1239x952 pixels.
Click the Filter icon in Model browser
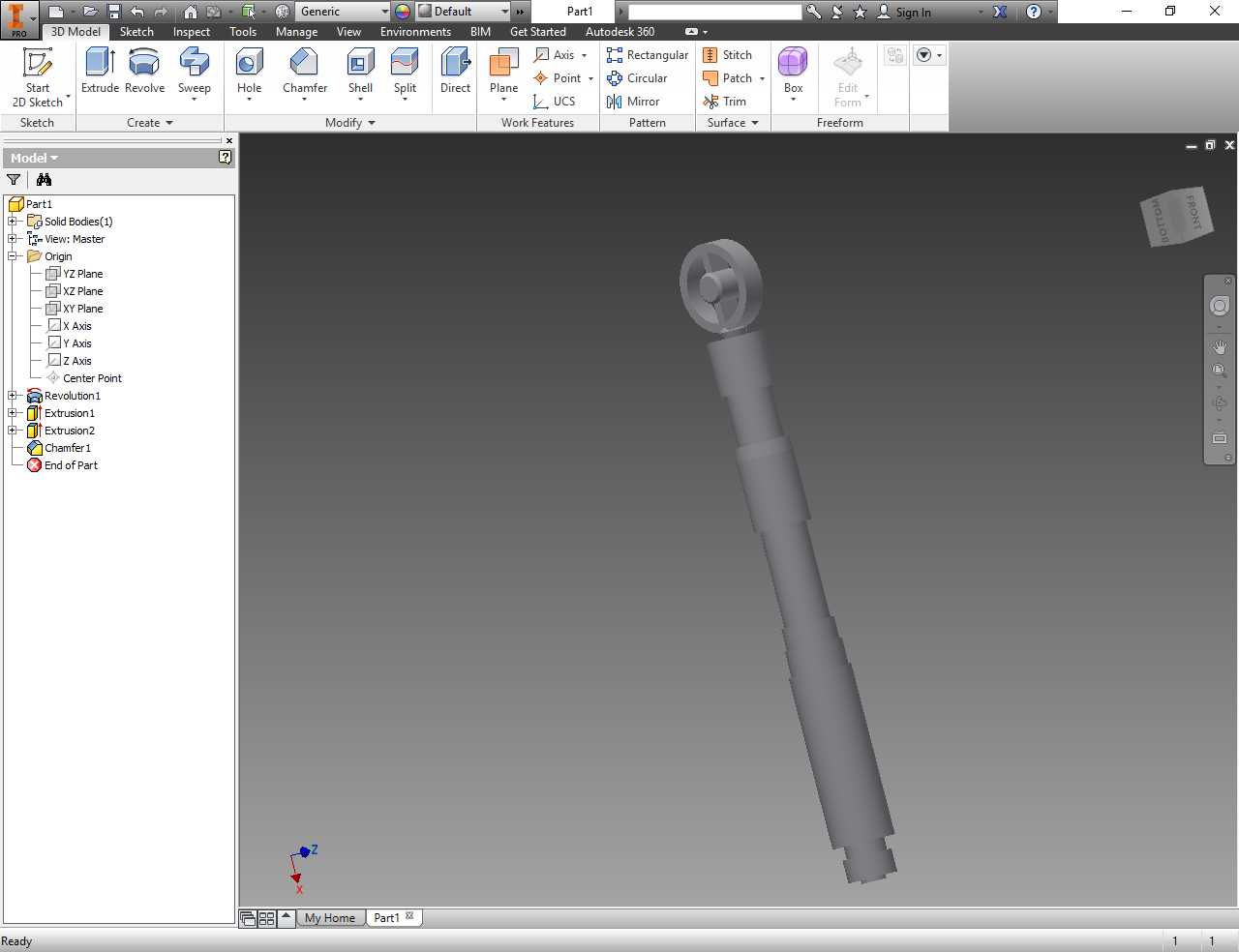coord(14,179)
